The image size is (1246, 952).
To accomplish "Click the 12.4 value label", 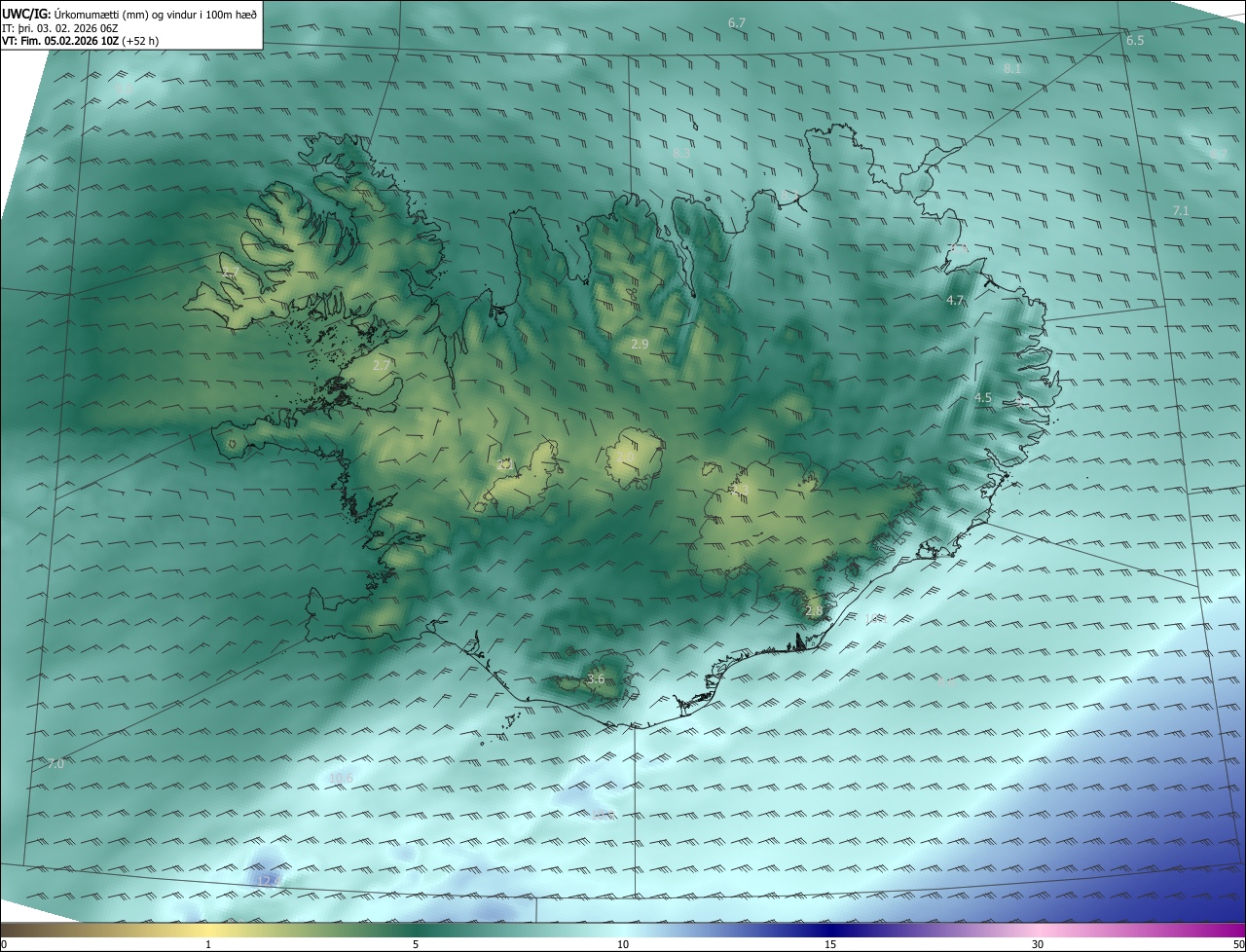I will click(x=269, y=881).
